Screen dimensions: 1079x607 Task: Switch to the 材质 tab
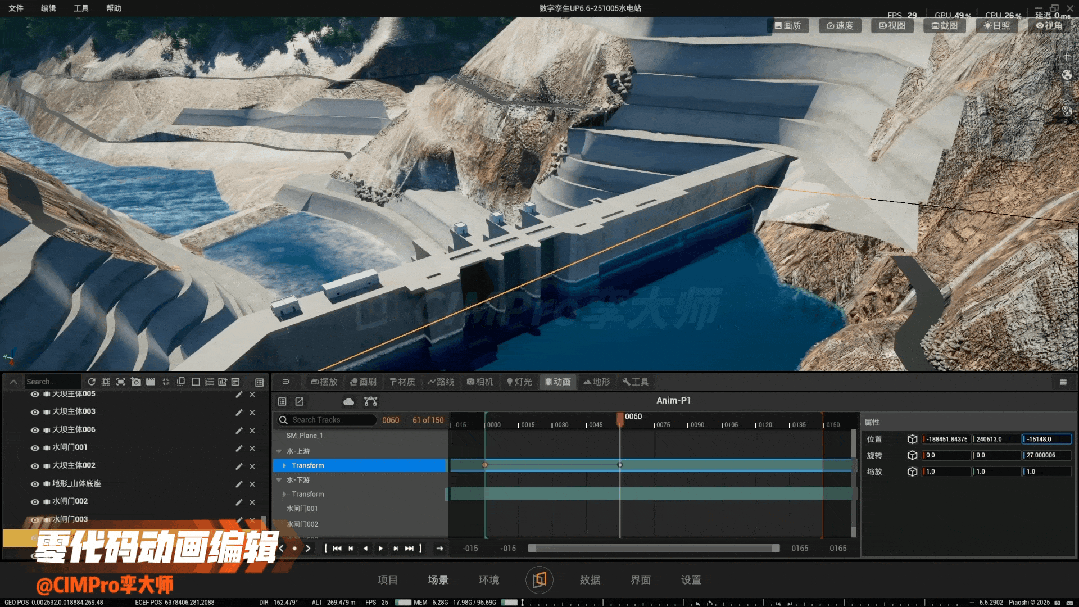tap(402, 382)
